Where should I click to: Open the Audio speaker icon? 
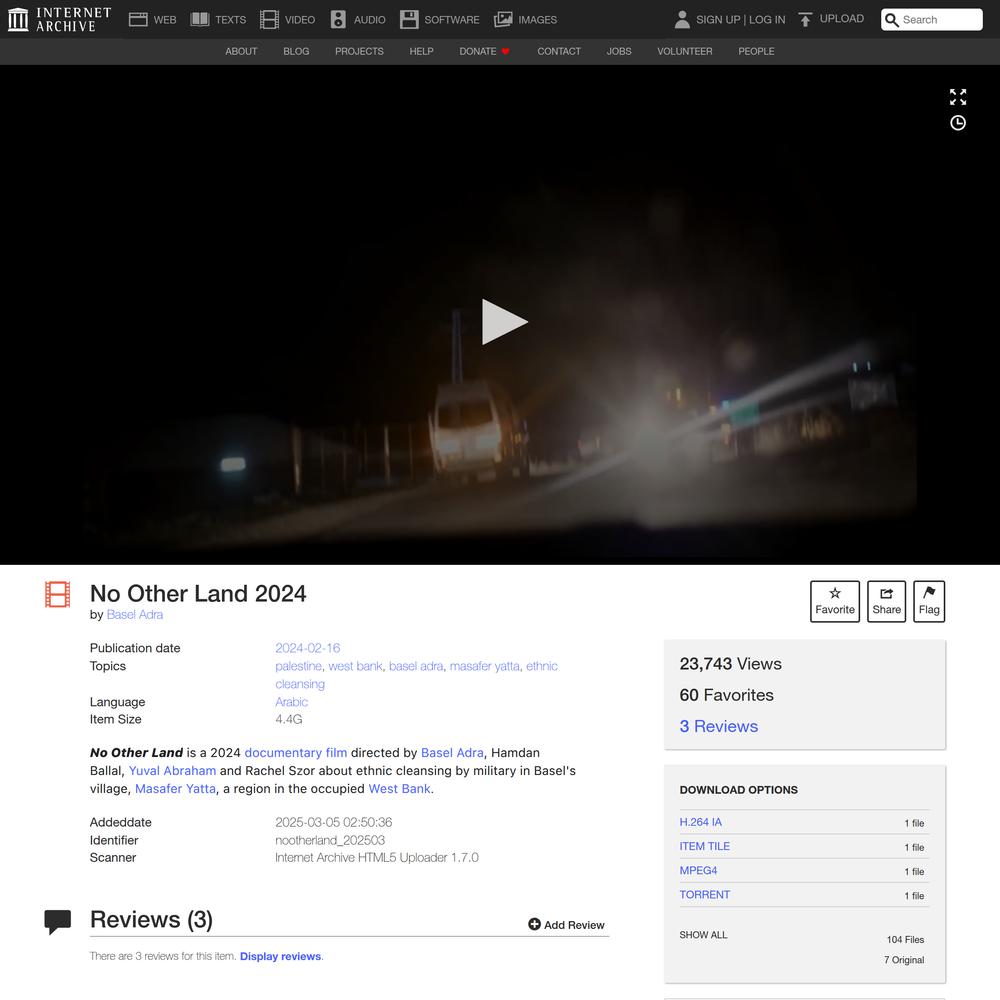[338, 20]
